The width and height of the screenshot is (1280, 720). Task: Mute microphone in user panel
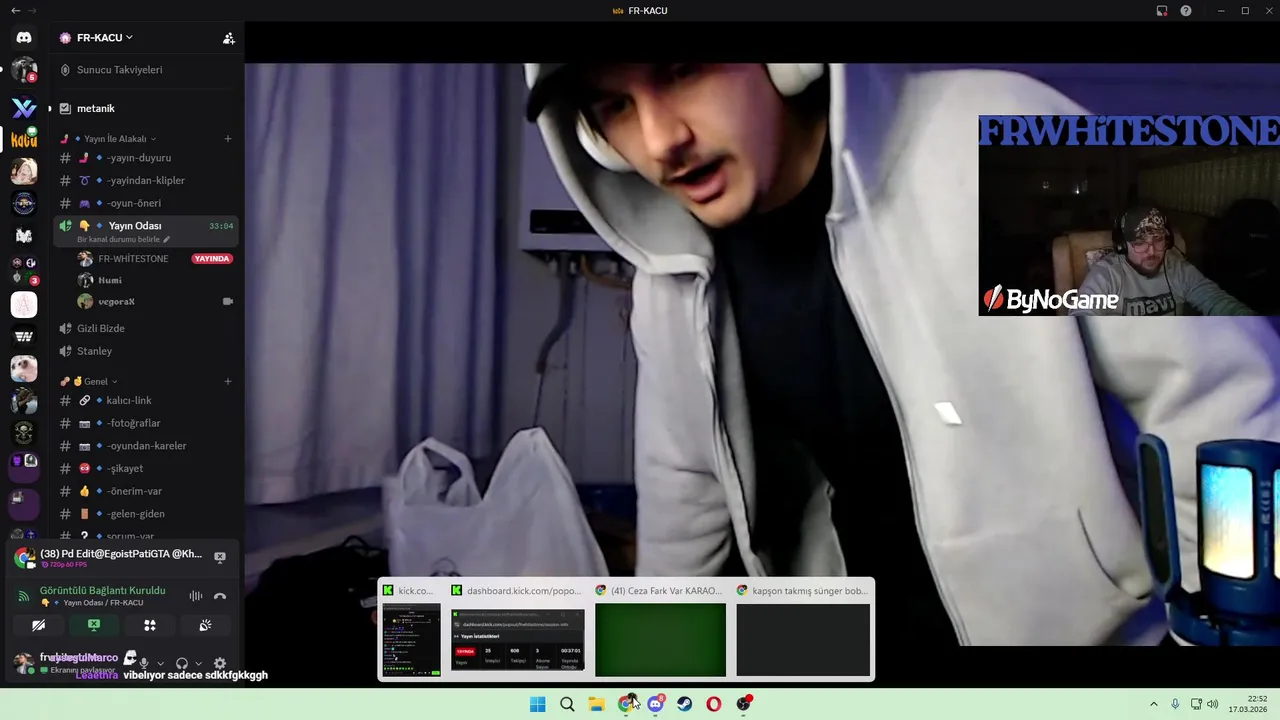144,663
